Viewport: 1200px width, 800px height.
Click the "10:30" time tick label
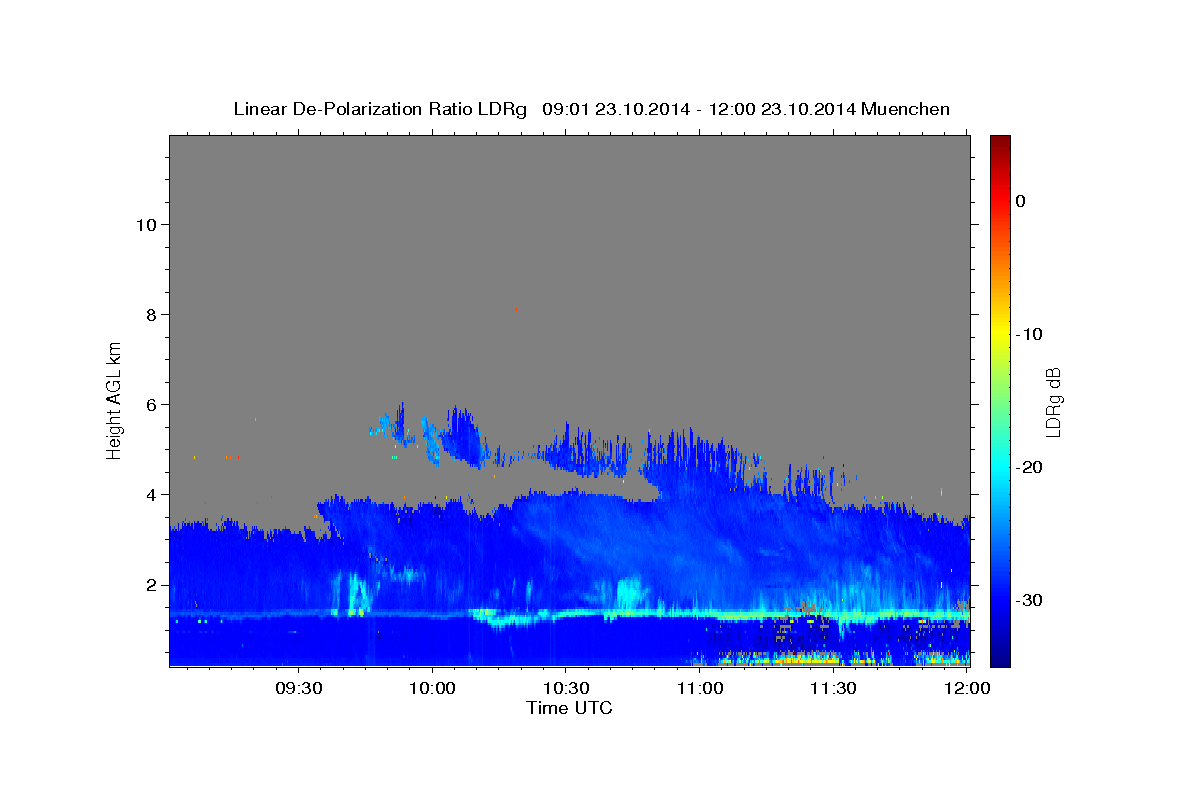[566, 688]
